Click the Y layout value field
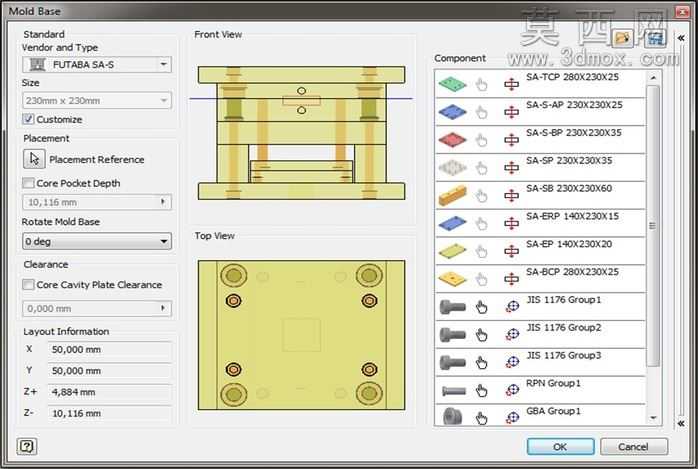The height and width of the screenshot is (469, 698). 110,371
